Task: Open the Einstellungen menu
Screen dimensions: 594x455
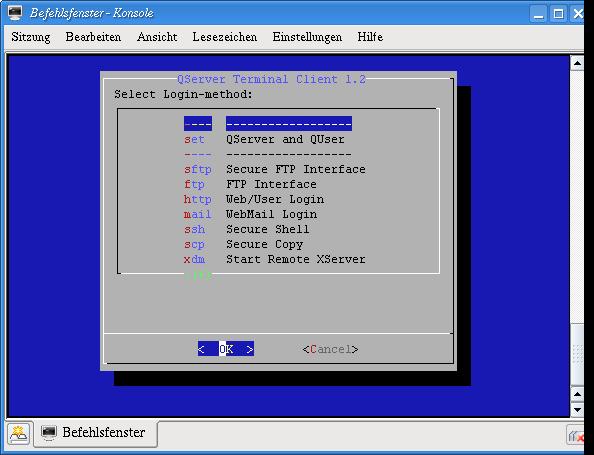Action: [x=307, y=37]
